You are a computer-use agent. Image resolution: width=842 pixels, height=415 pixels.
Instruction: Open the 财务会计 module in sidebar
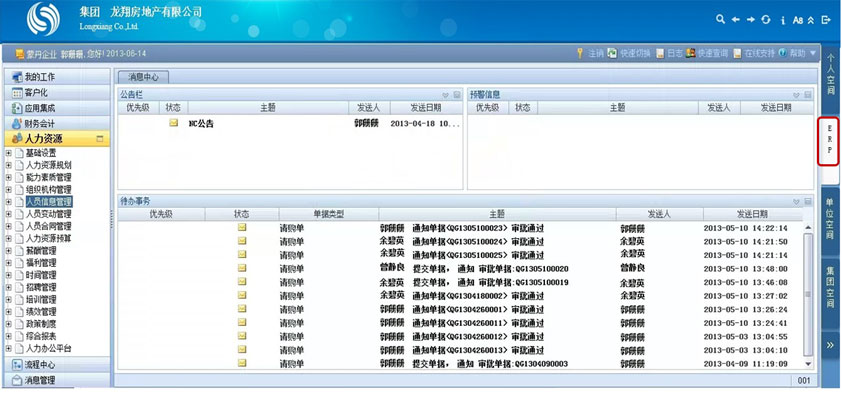pyautogui.click(x=40, y=123)
